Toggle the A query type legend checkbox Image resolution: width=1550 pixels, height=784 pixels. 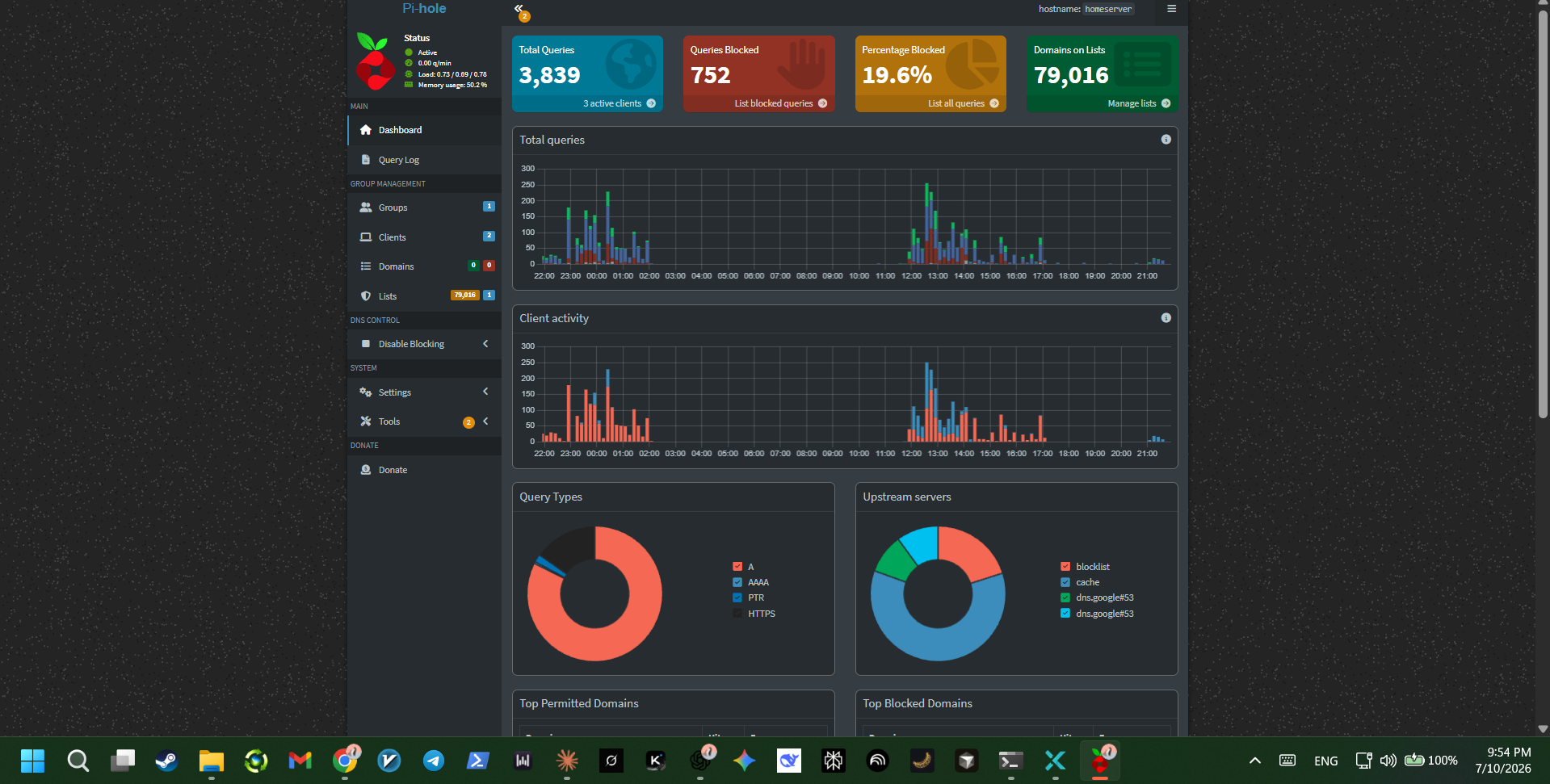pos(737,567)
